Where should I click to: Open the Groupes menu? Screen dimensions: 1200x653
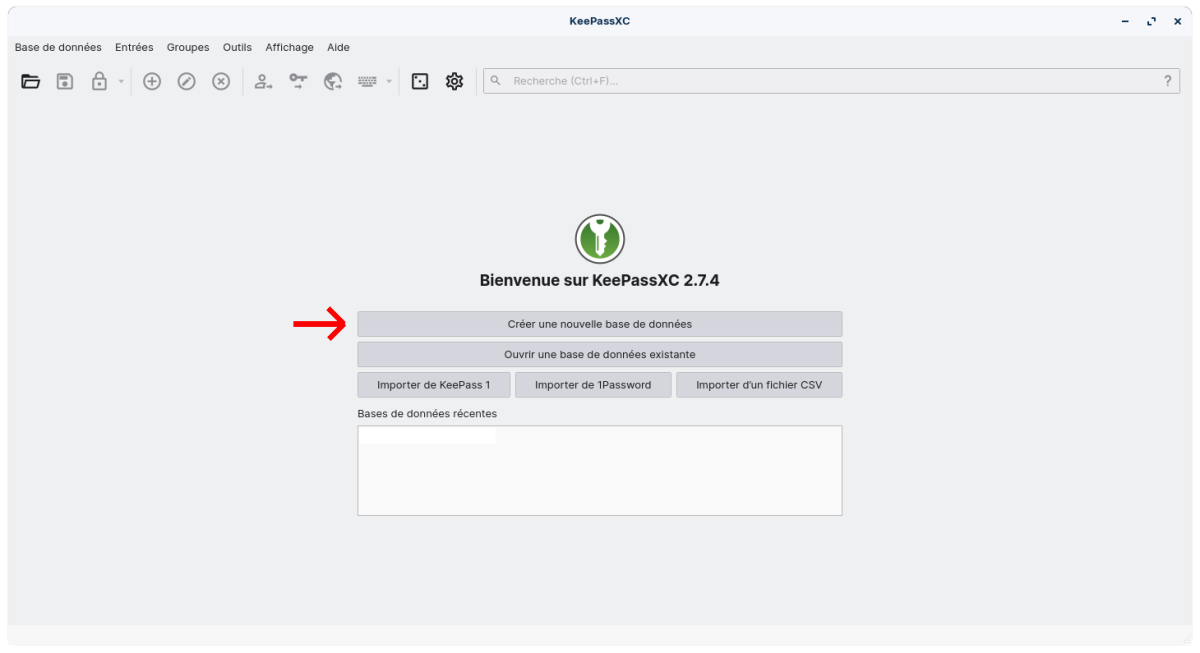[188, 47]
